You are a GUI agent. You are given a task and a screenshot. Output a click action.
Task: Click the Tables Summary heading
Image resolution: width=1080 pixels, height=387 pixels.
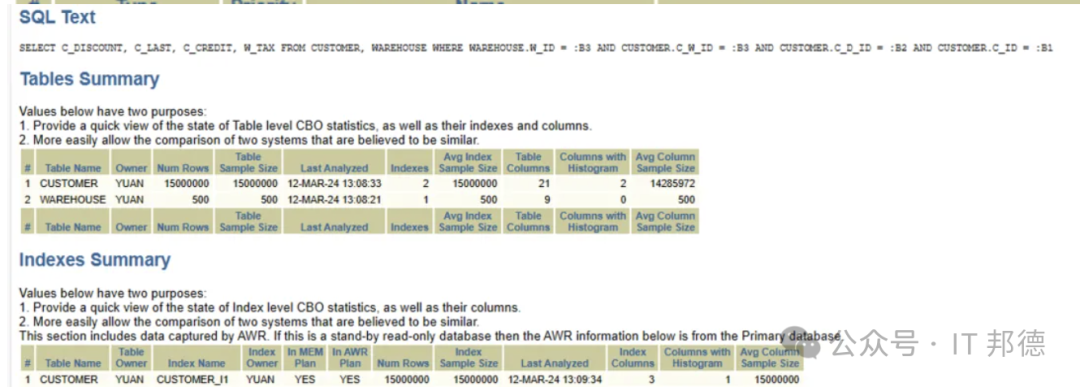point(90,79)
